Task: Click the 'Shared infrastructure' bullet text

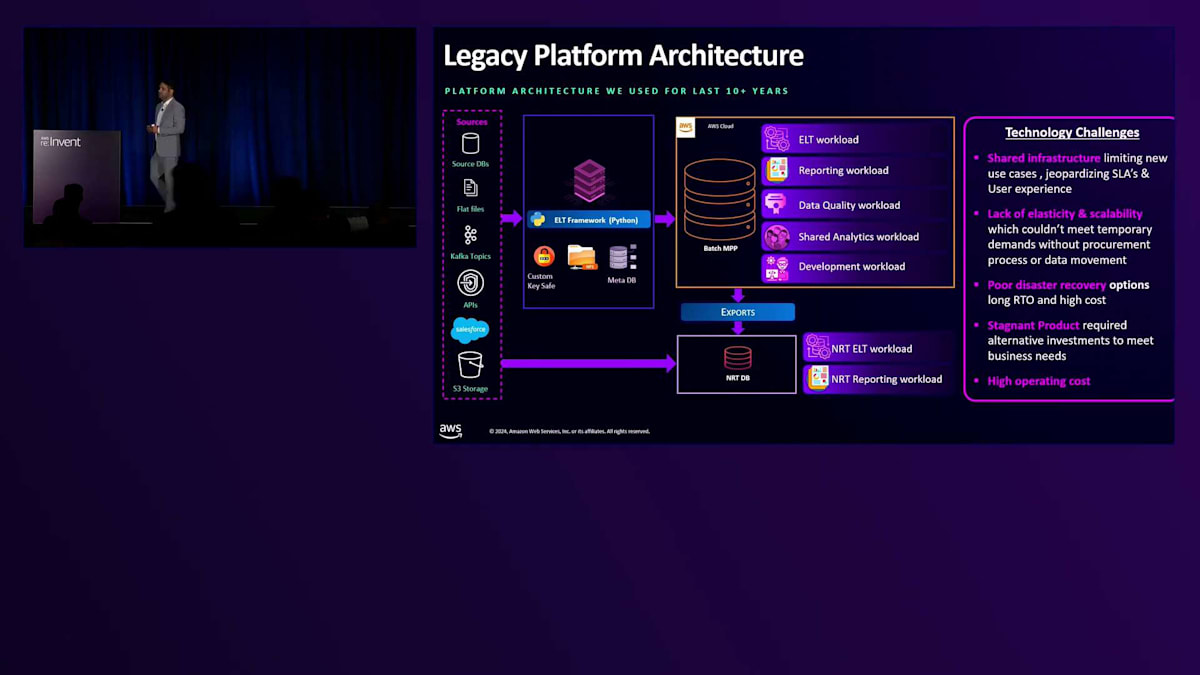Action: click(x=1044, y=158)
